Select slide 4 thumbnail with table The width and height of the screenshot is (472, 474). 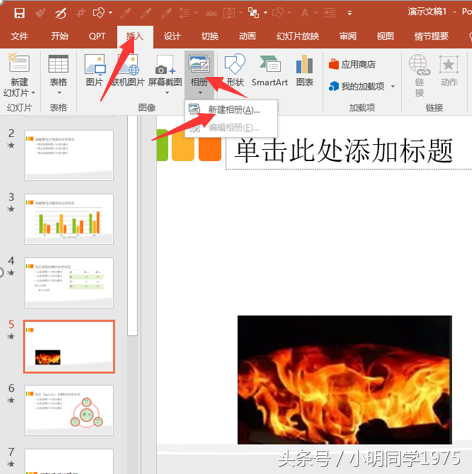pos(69,283)
